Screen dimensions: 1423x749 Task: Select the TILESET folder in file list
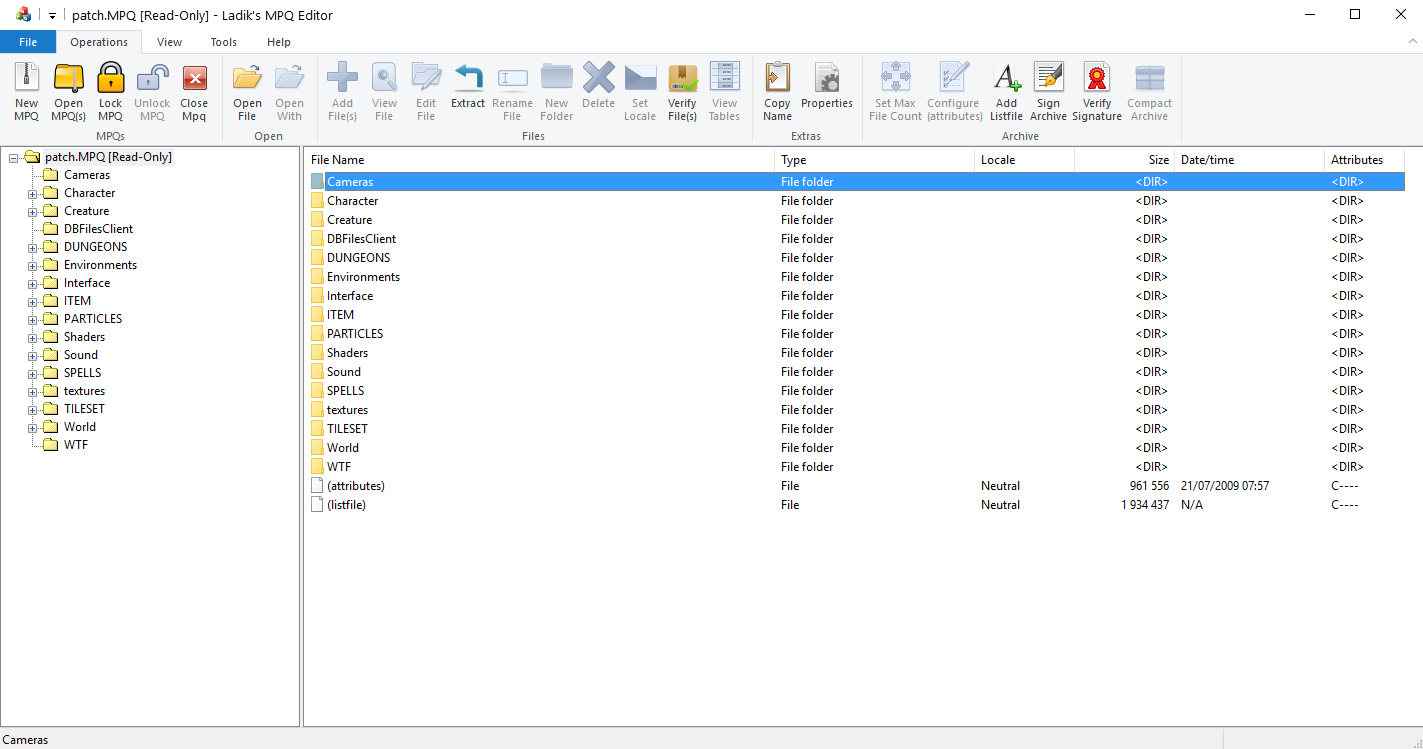pos(857,429)
